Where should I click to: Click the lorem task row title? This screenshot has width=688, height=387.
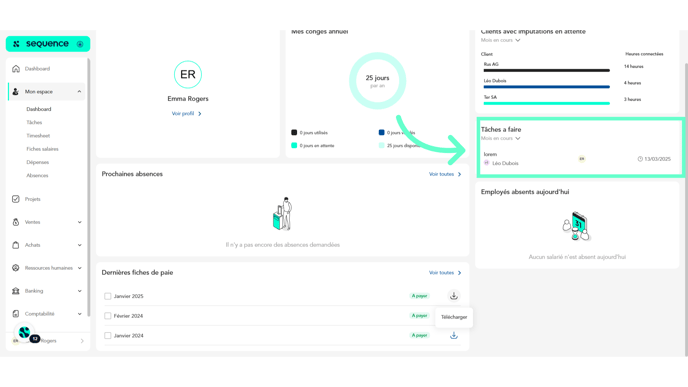[490, 154]
